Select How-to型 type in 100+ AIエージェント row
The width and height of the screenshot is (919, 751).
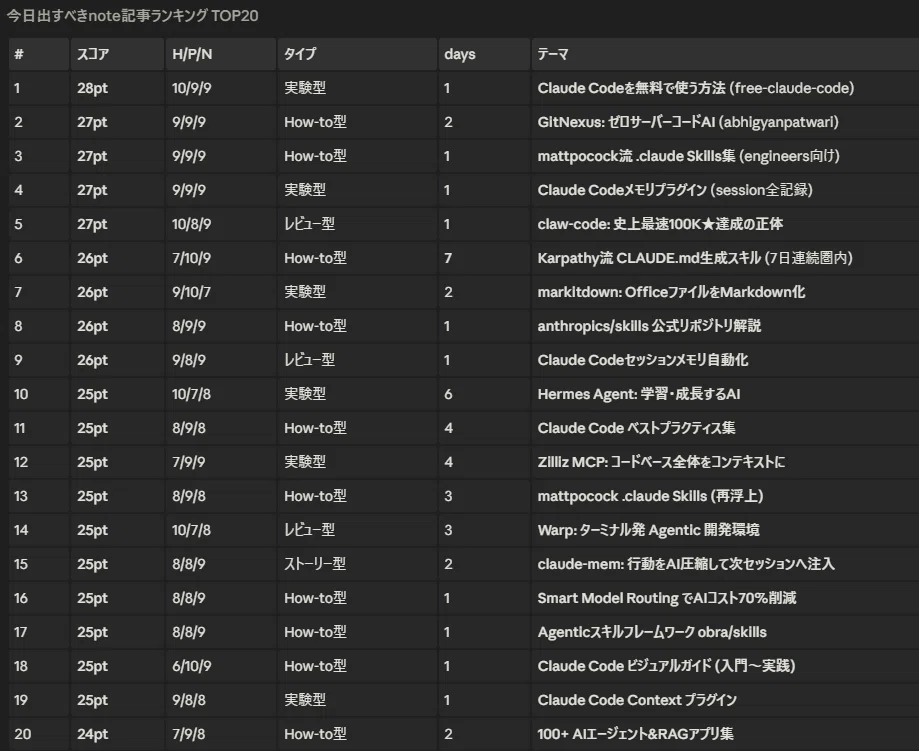click(357, 735)
